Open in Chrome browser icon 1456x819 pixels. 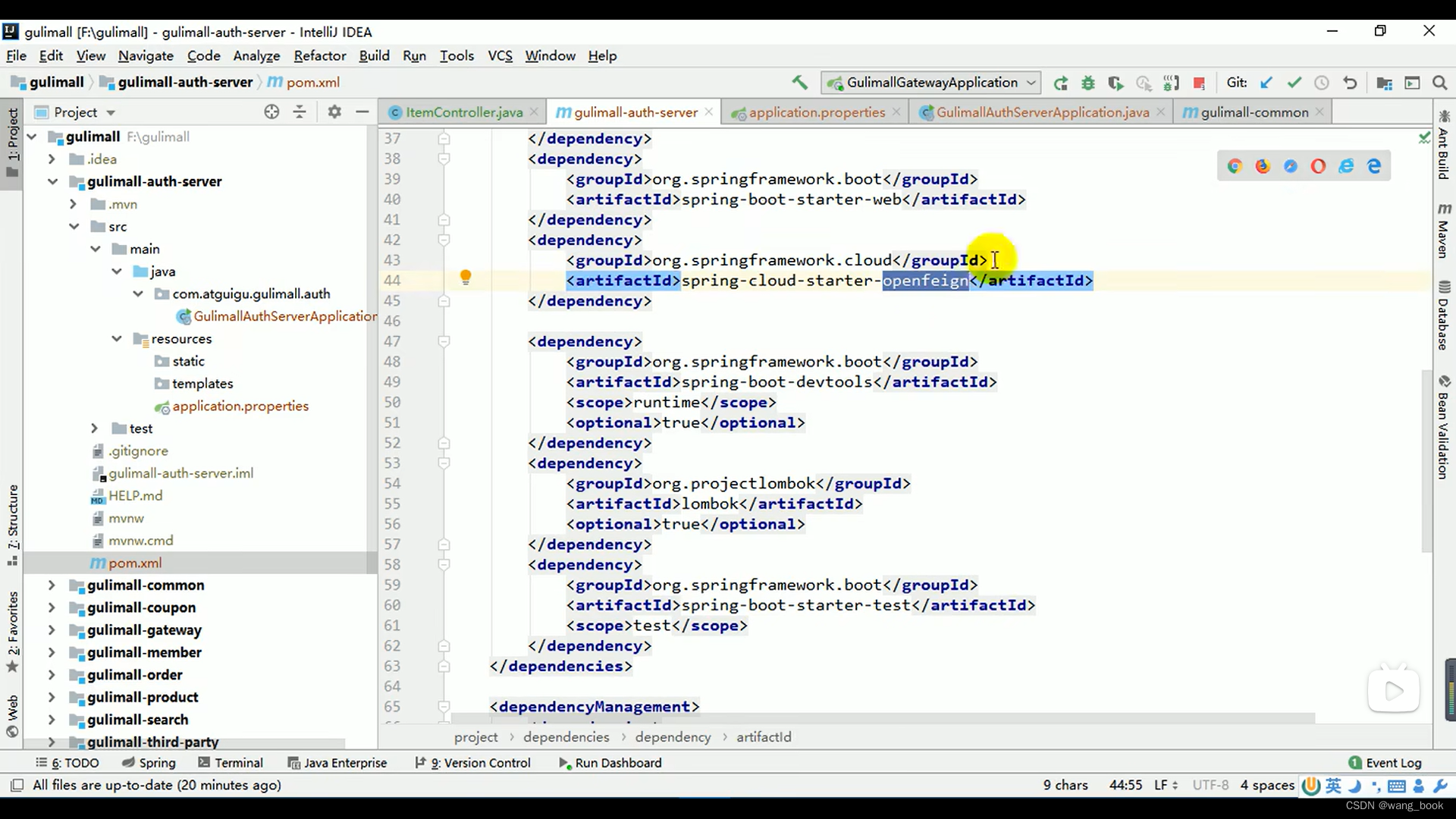pos(1235,166)
